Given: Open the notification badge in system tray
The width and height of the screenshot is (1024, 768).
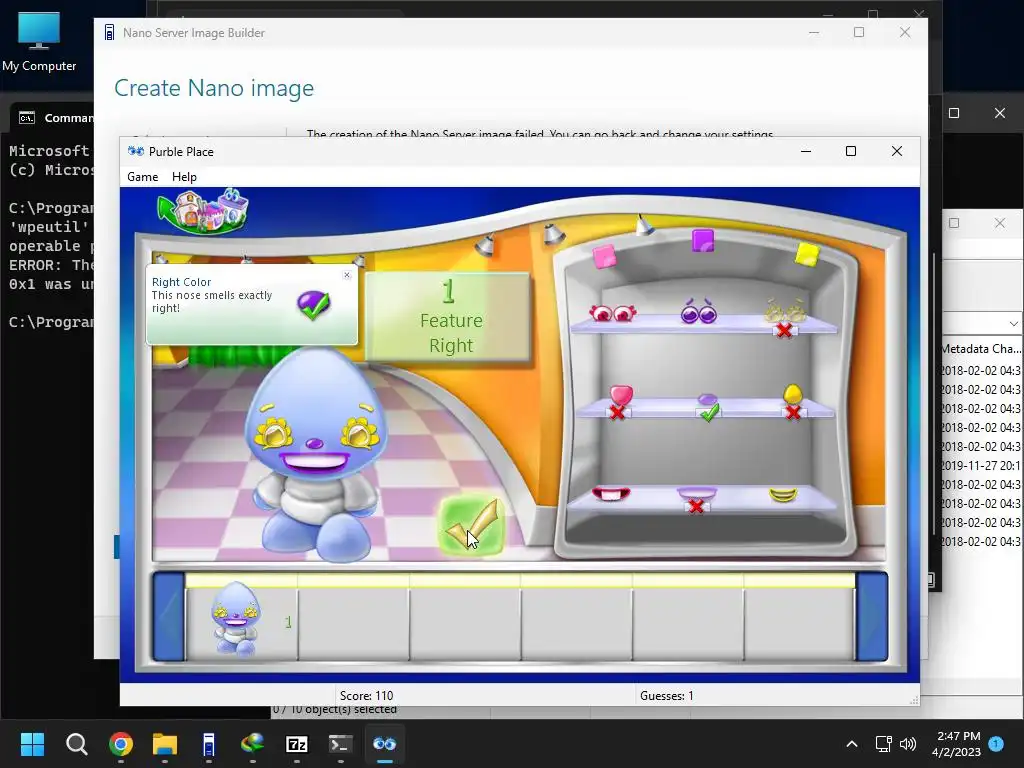Looking at the screenshot, I should [x=996, y=743].
